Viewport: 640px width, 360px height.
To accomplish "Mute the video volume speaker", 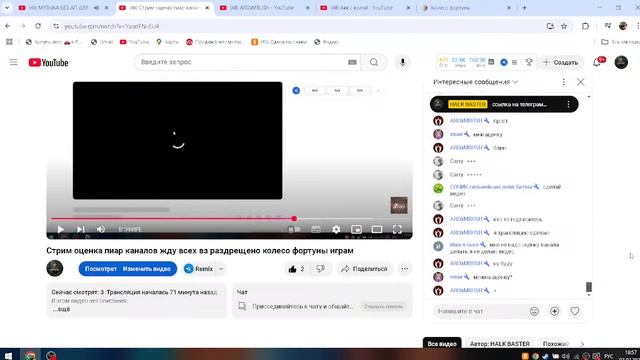I will [x=101, y=229].
